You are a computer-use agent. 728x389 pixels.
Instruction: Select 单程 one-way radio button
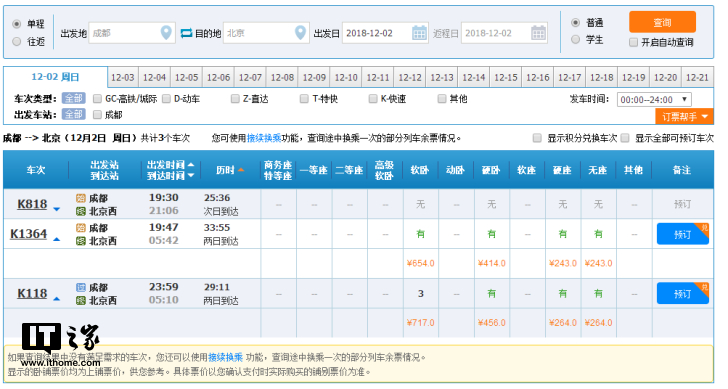click(x=17, y=24)
